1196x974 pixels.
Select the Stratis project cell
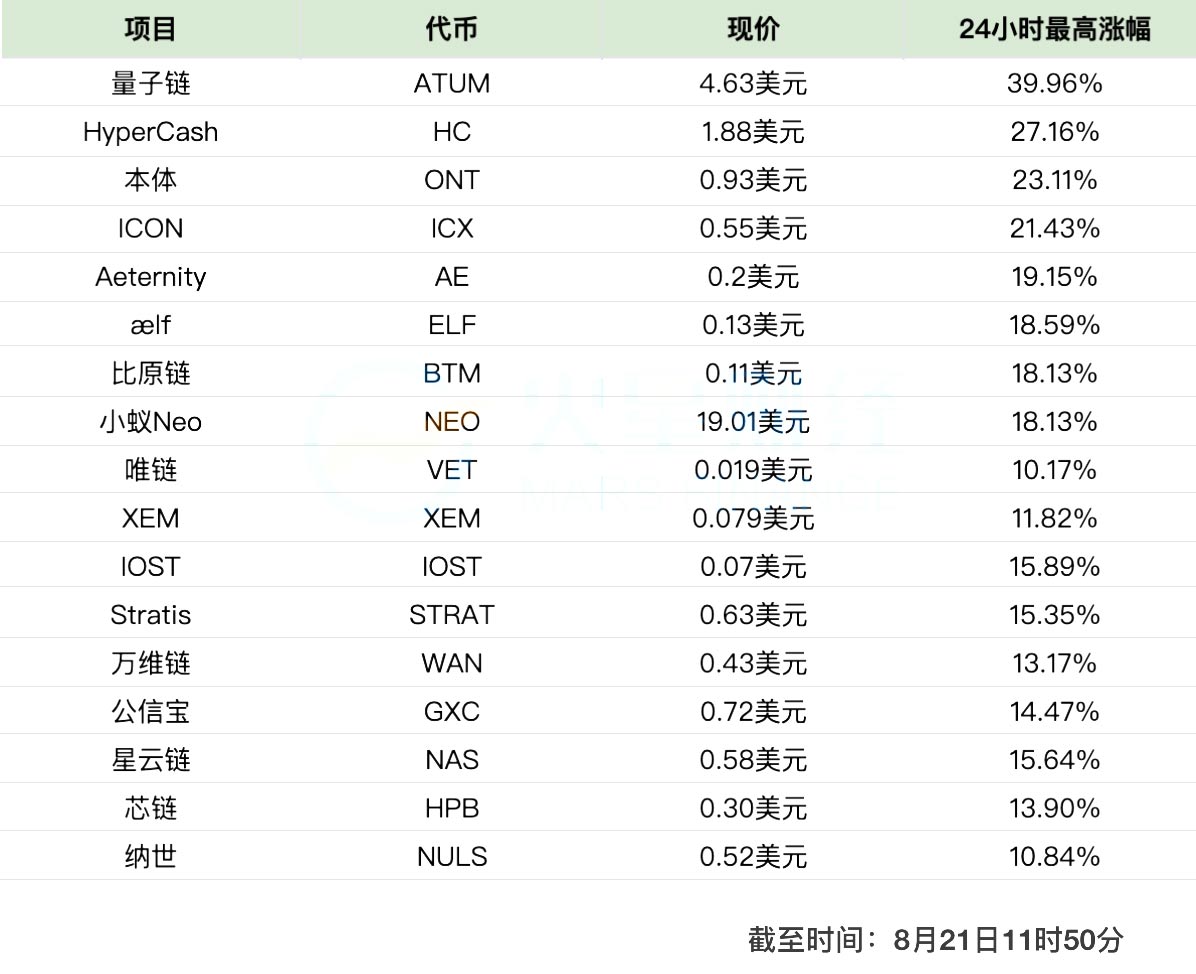click(150, 615)
